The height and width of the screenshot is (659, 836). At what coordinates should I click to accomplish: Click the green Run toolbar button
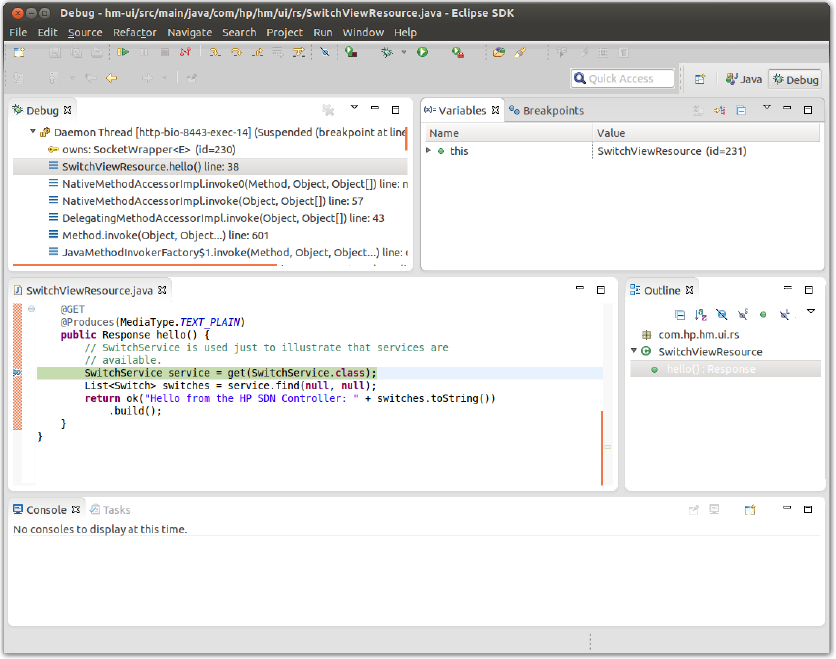click(422, 52)
